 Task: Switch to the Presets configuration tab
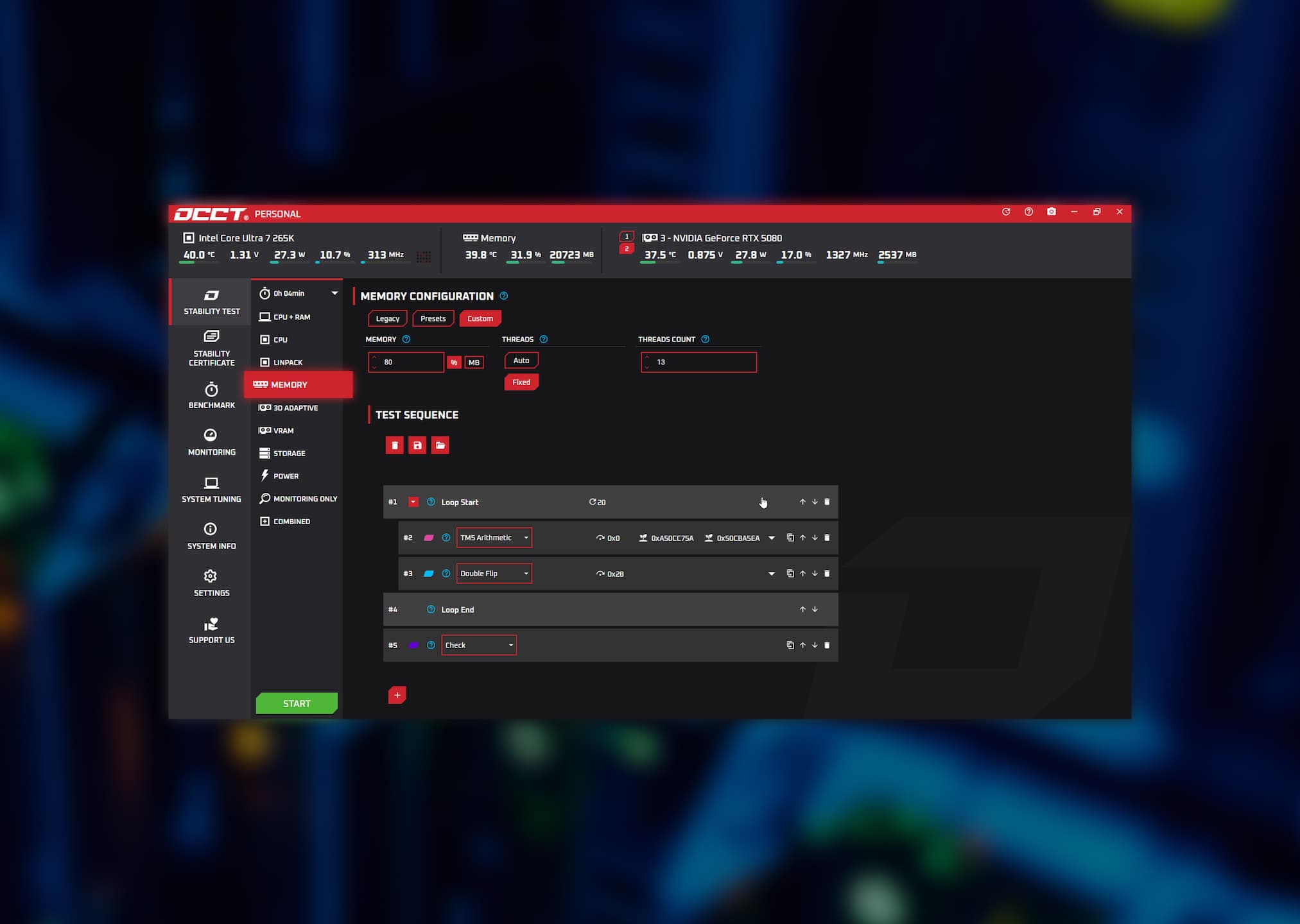coord(433,318)
